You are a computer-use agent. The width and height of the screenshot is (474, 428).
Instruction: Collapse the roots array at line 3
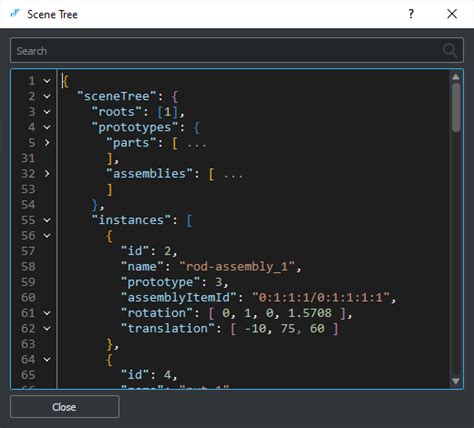pos(47,112)
